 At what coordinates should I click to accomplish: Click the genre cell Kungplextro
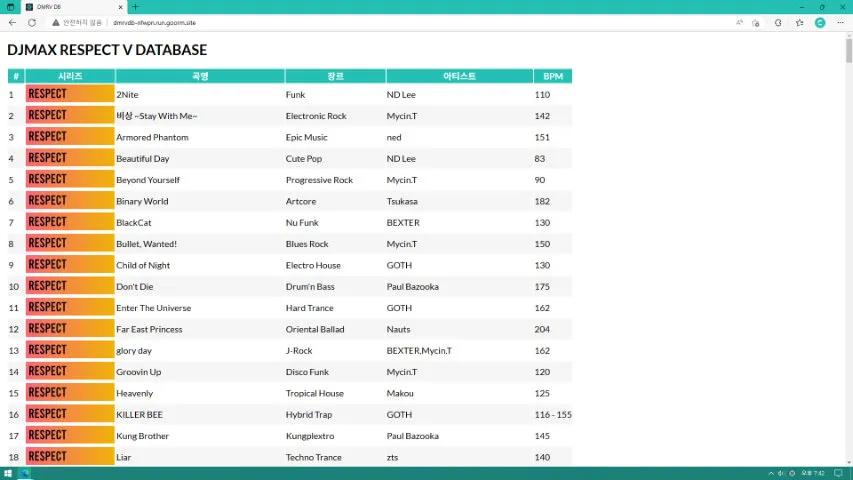tap(310, 436)
